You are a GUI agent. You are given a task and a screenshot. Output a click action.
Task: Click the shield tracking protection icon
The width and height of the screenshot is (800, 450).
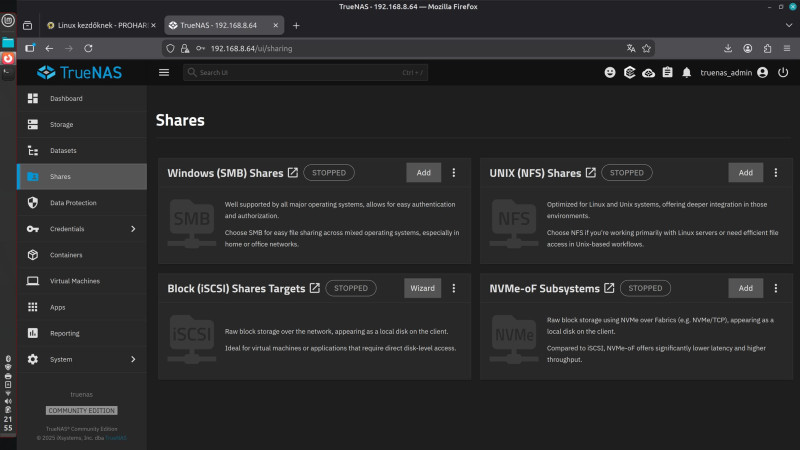point(170,48)
